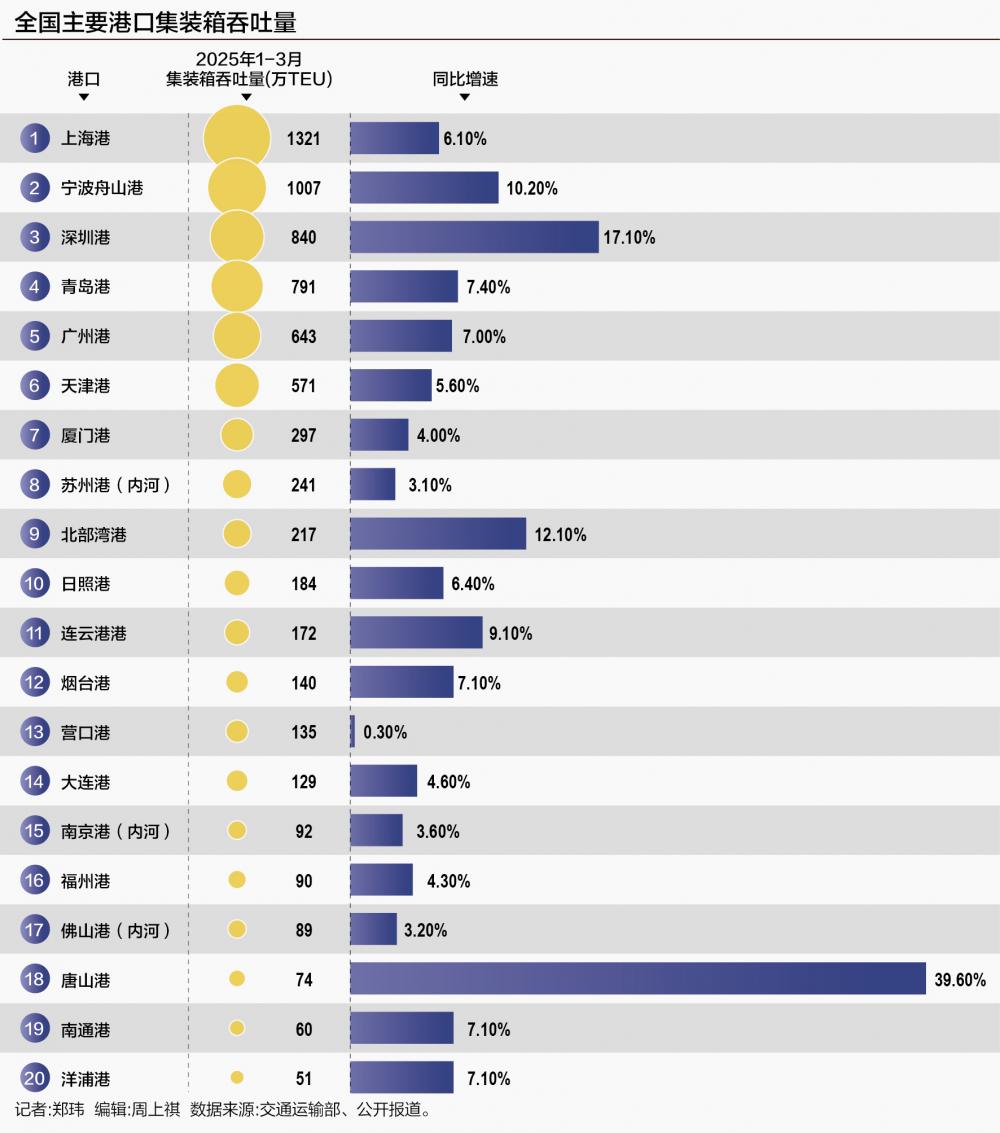Click the 1007 throughput value
The image size is (1000, 1133).
click(303, 188)
